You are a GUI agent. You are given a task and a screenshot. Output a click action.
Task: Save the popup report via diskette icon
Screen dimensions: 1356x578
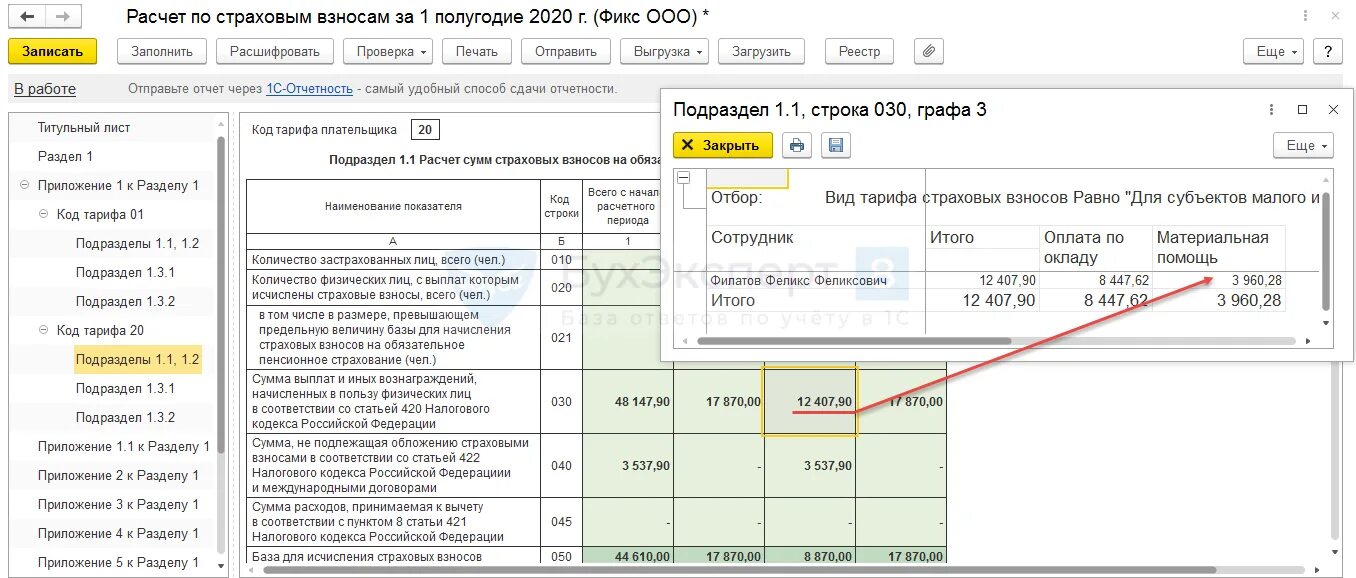(837, 146)
